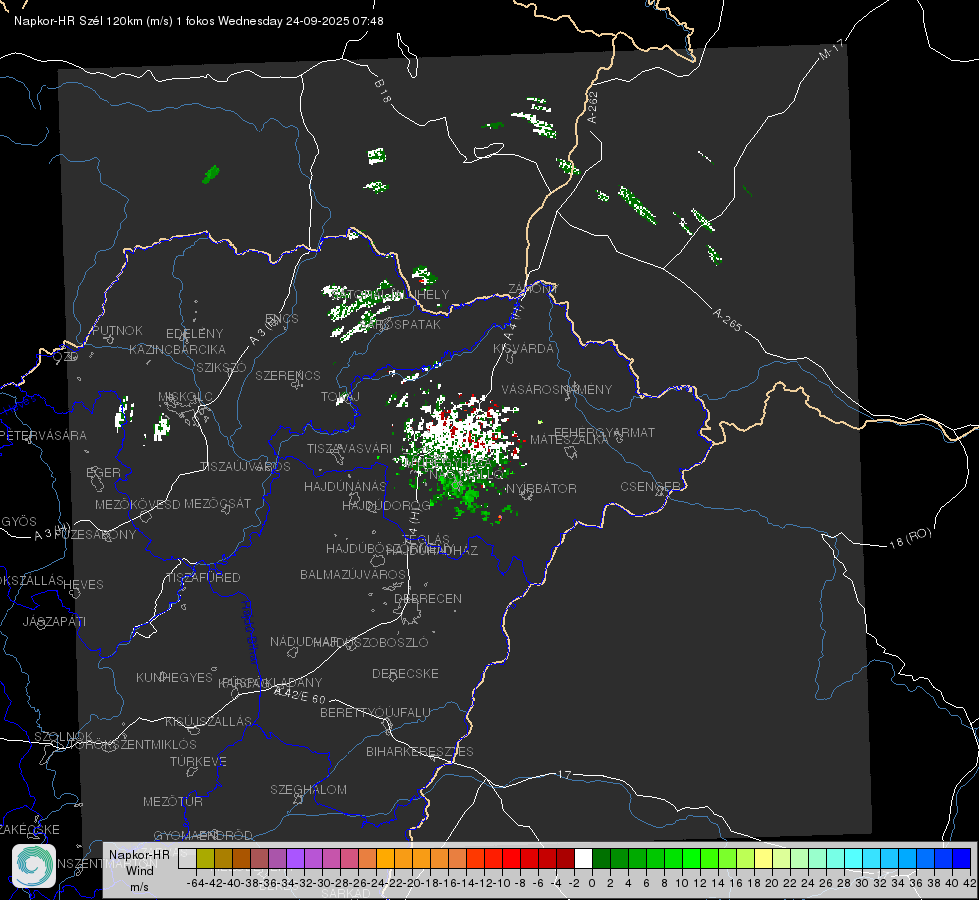This screenshot has height=900, width=979.
Task: Select the Hajdú-Bihar county label
Action: coord(250,632)
